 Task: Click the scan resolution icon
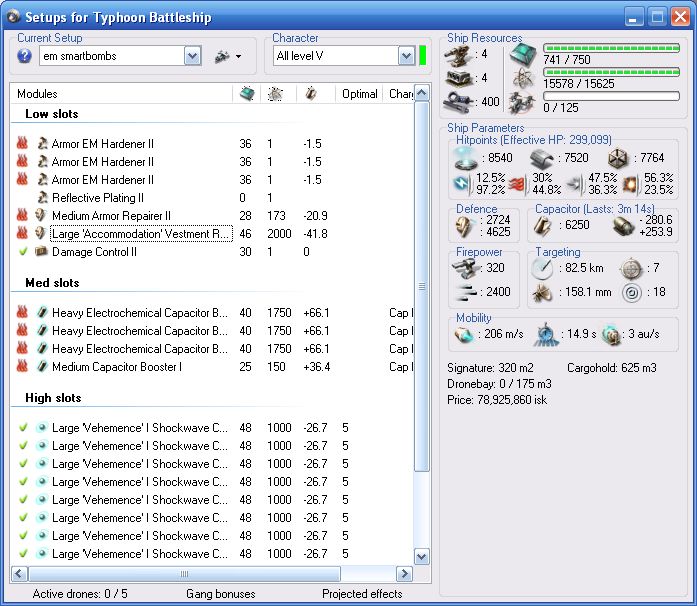(x=542, y=293)
